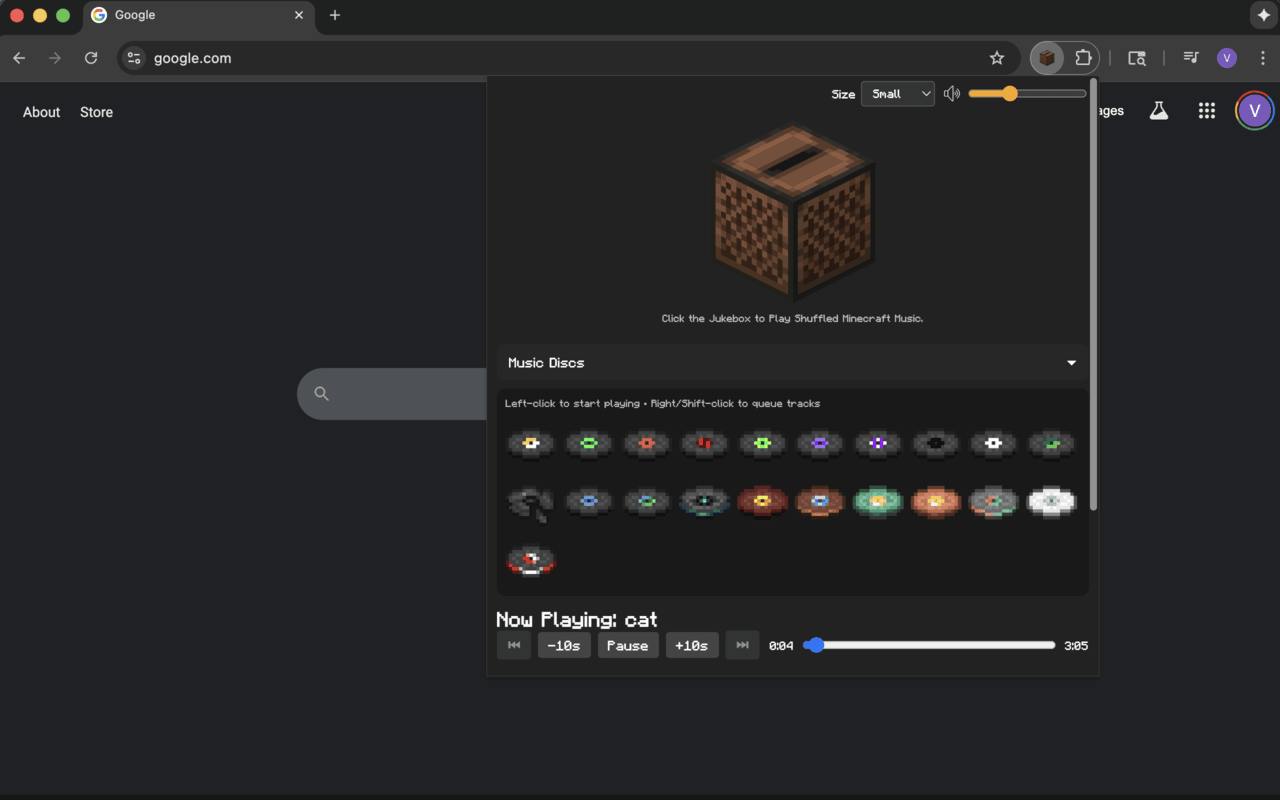This screenshot has height=800, width=1280.
Task: Play the golden disc 13
Action: [x=531, y=444]
